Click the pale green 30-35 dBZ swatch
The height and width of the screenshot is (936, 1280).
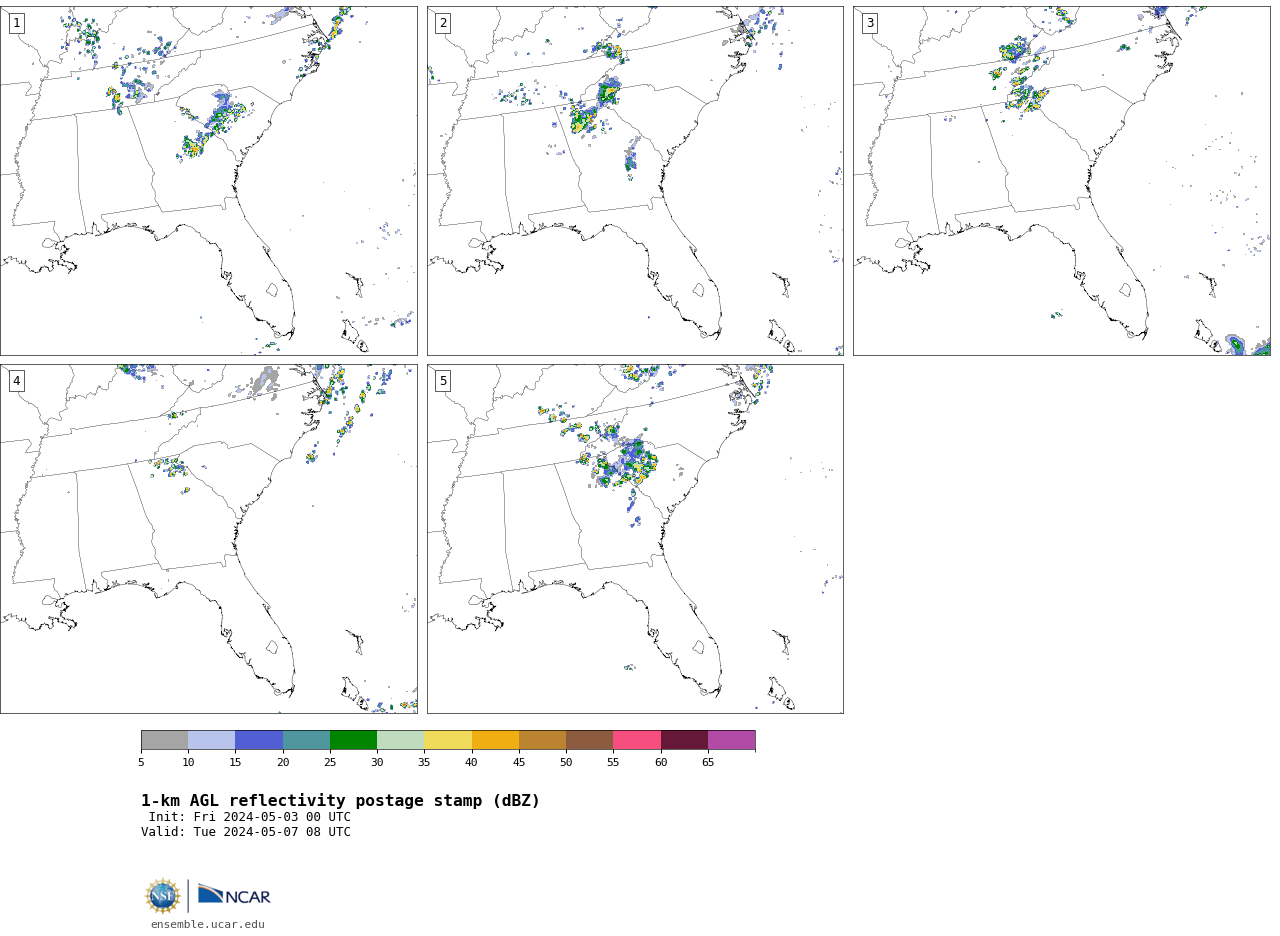[x=400, y=740]
